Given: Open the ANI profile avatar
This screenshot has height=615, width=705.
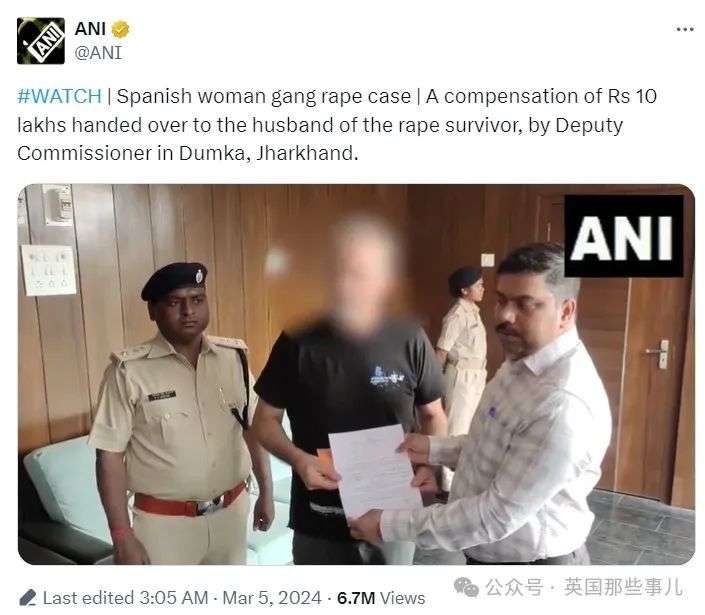Looking at the screenshot, I should pos(40,41).
